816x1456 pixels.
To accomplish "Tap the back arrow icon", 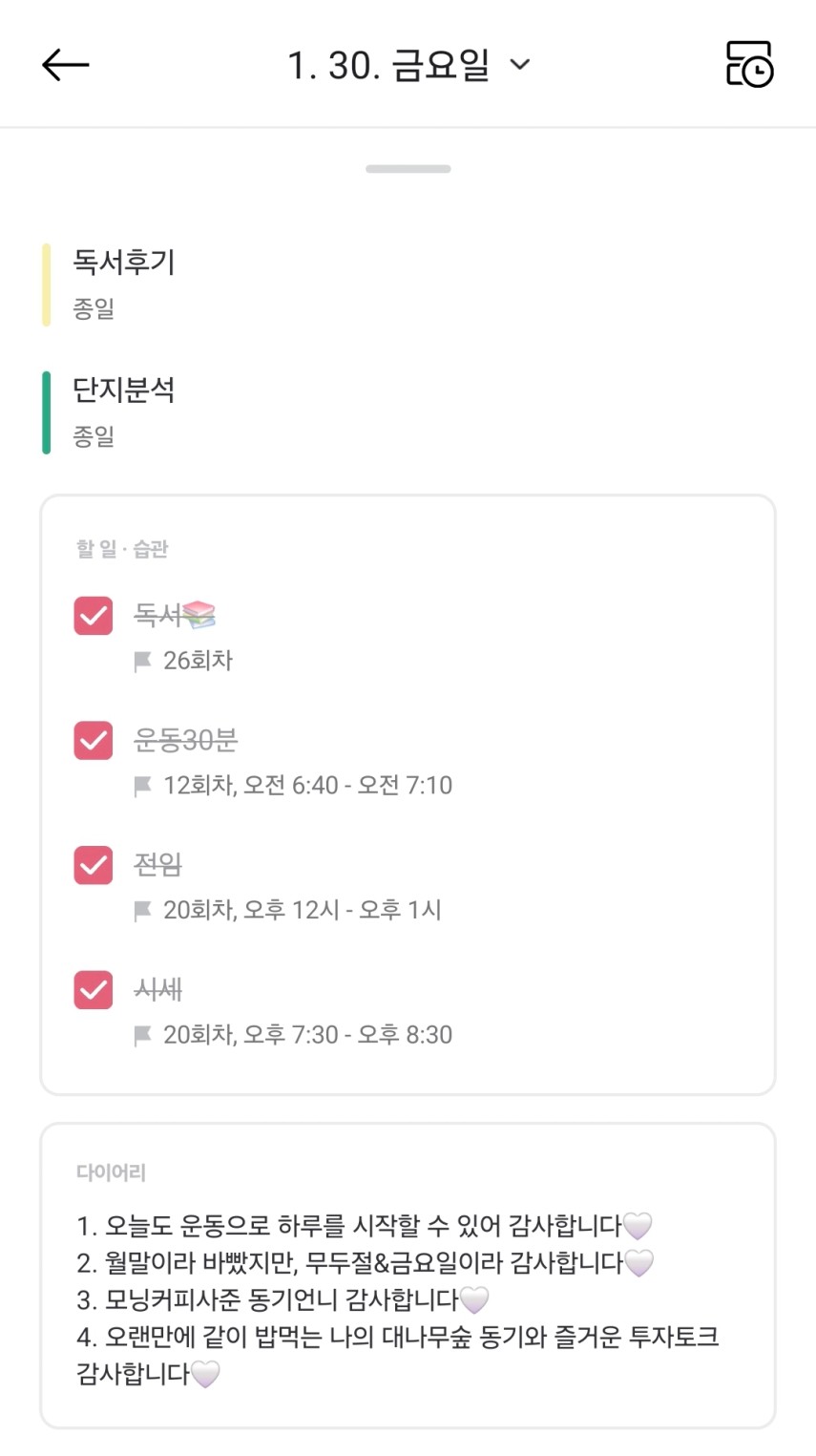I will point(66,65).
